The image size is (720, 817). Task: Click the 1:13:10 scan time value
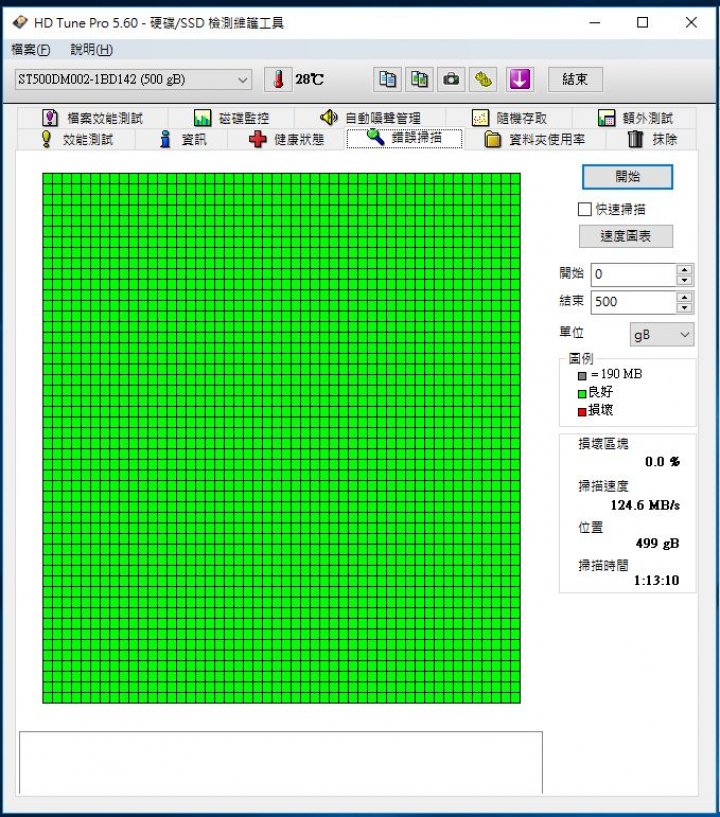point(656,580)
